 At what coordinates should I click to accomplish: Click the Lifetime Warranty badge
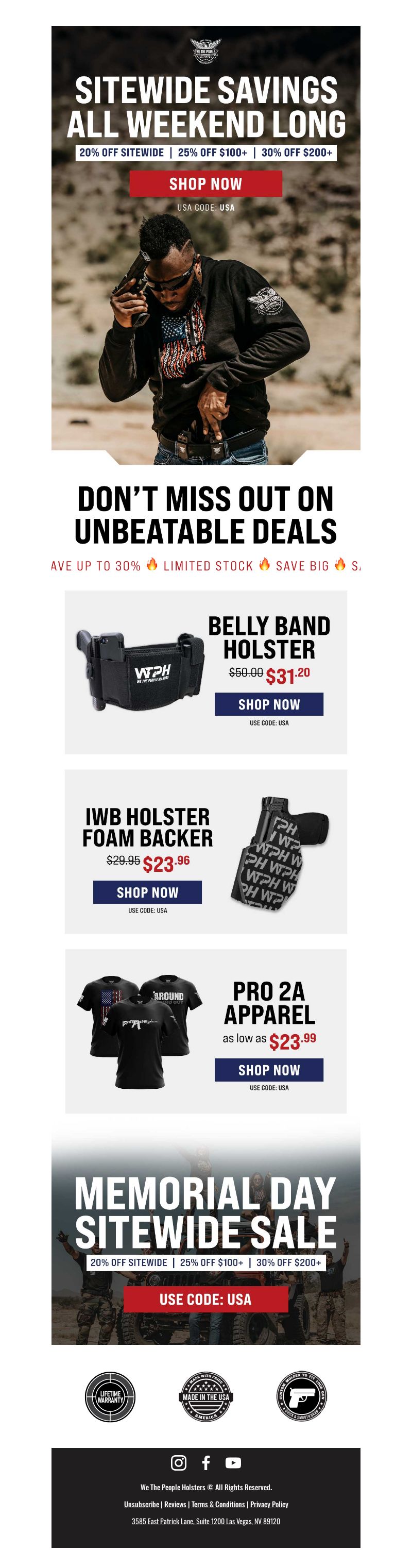tap(110, 1397)
